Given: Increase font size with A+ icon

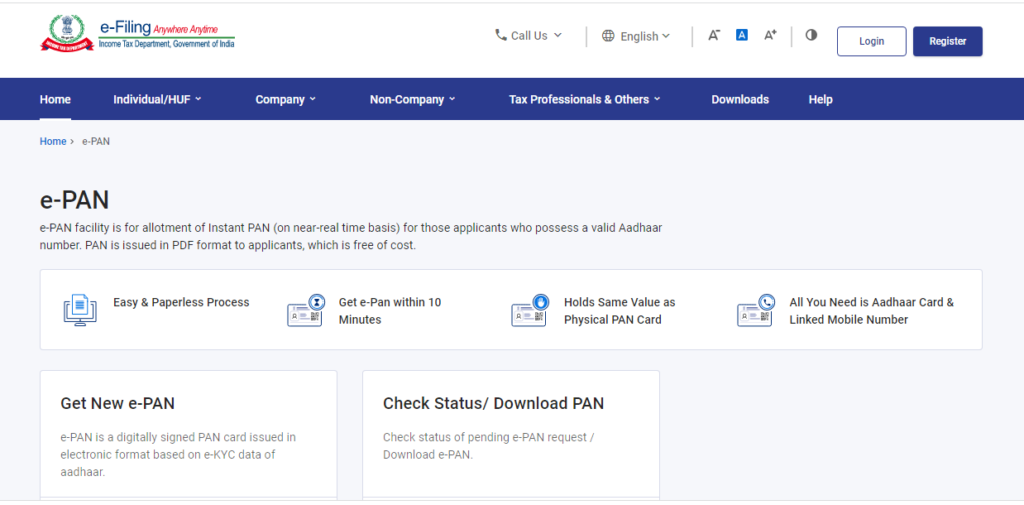Looking at the screenshot, I should click(x=770, y=35).
